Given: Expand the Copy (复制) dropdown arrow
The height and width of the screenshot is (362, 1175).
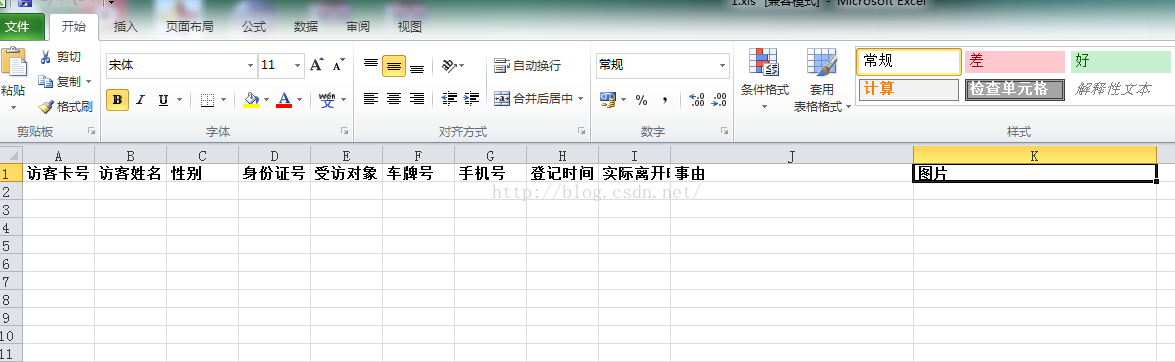Looking at the screenshot, I should [88, 82].
